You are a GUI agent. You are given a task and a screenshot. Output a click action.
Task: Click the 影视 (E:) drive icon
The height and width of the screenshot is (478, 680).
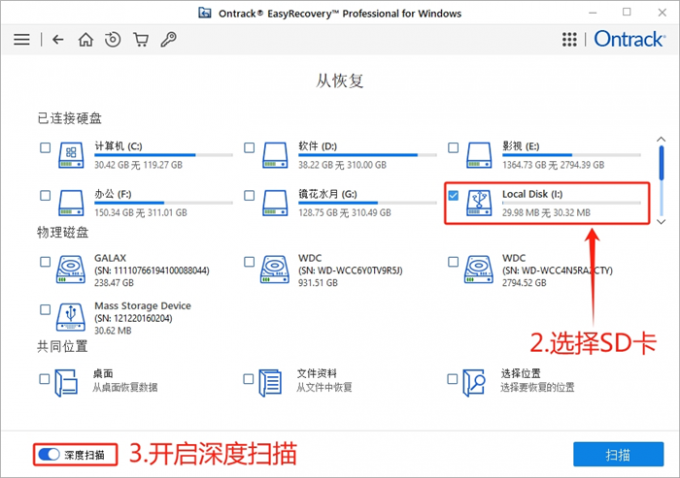479,155
